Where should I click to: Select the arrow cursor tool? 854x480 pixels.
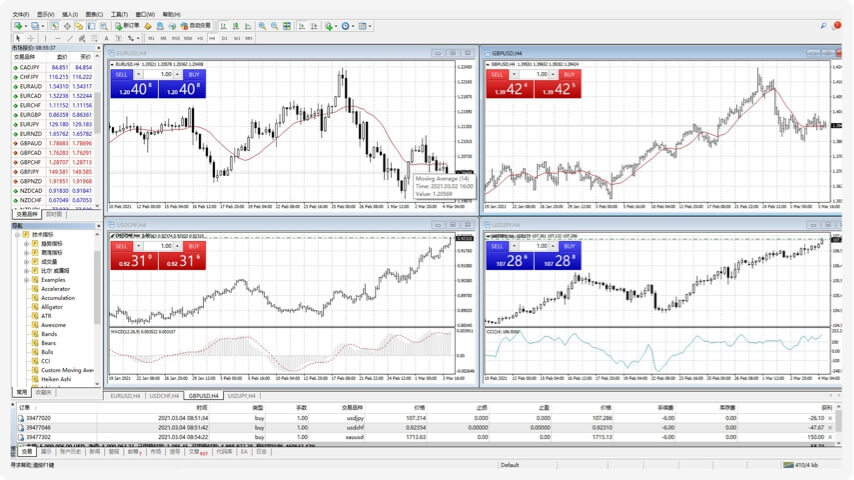pos(18,38)
